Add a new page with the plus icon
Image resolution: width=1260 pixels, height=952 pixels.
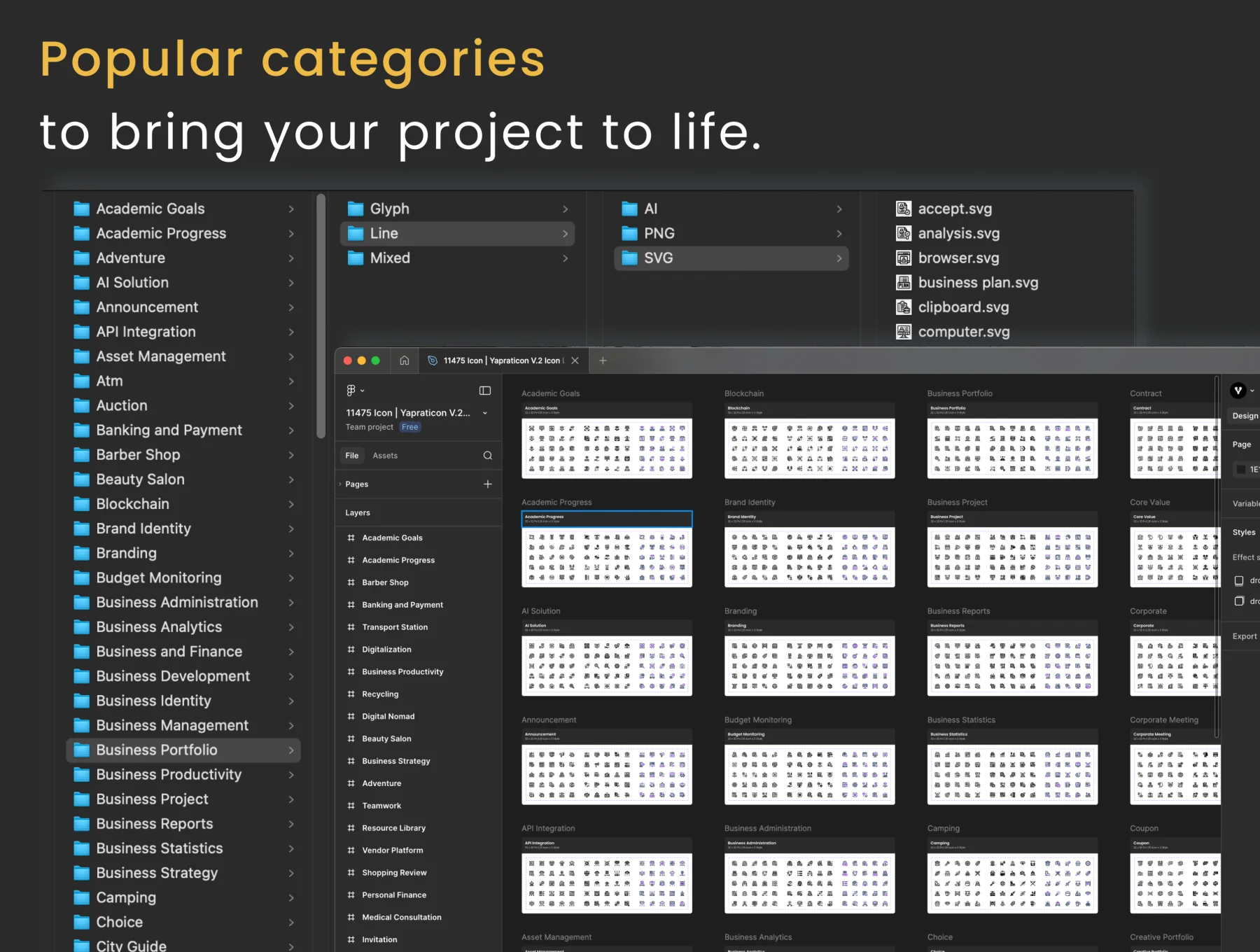pos(488,484)
